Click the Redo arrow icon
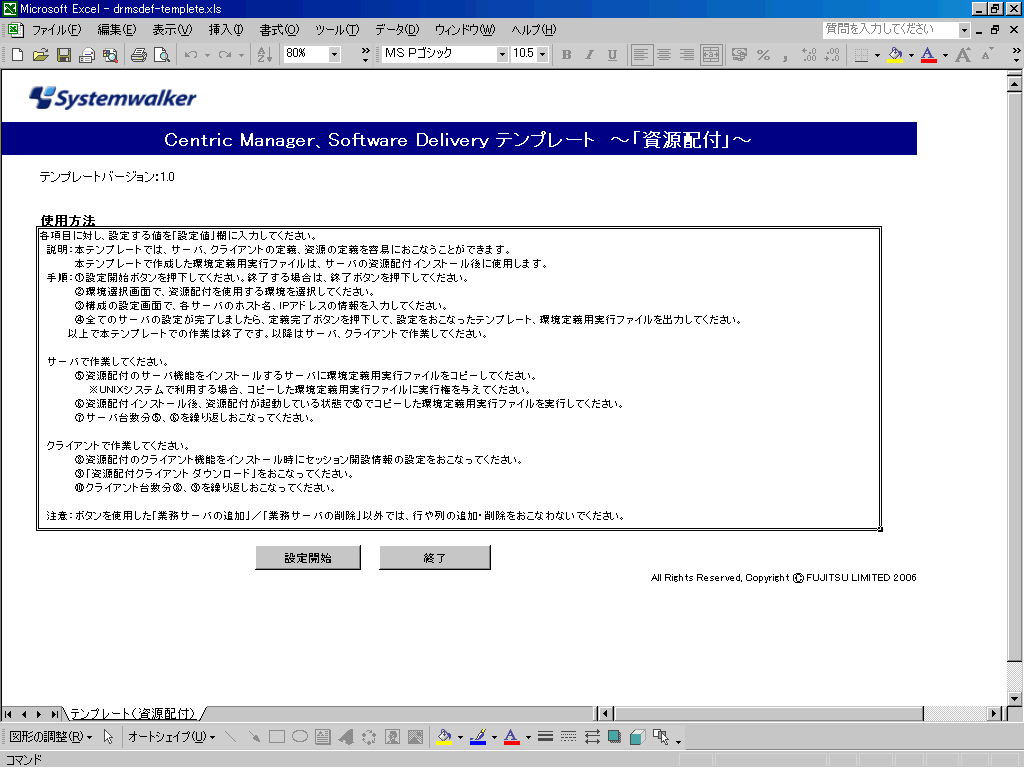This screenshot has width=1024, height=768. pyautogui.click(x=225, y=55)
